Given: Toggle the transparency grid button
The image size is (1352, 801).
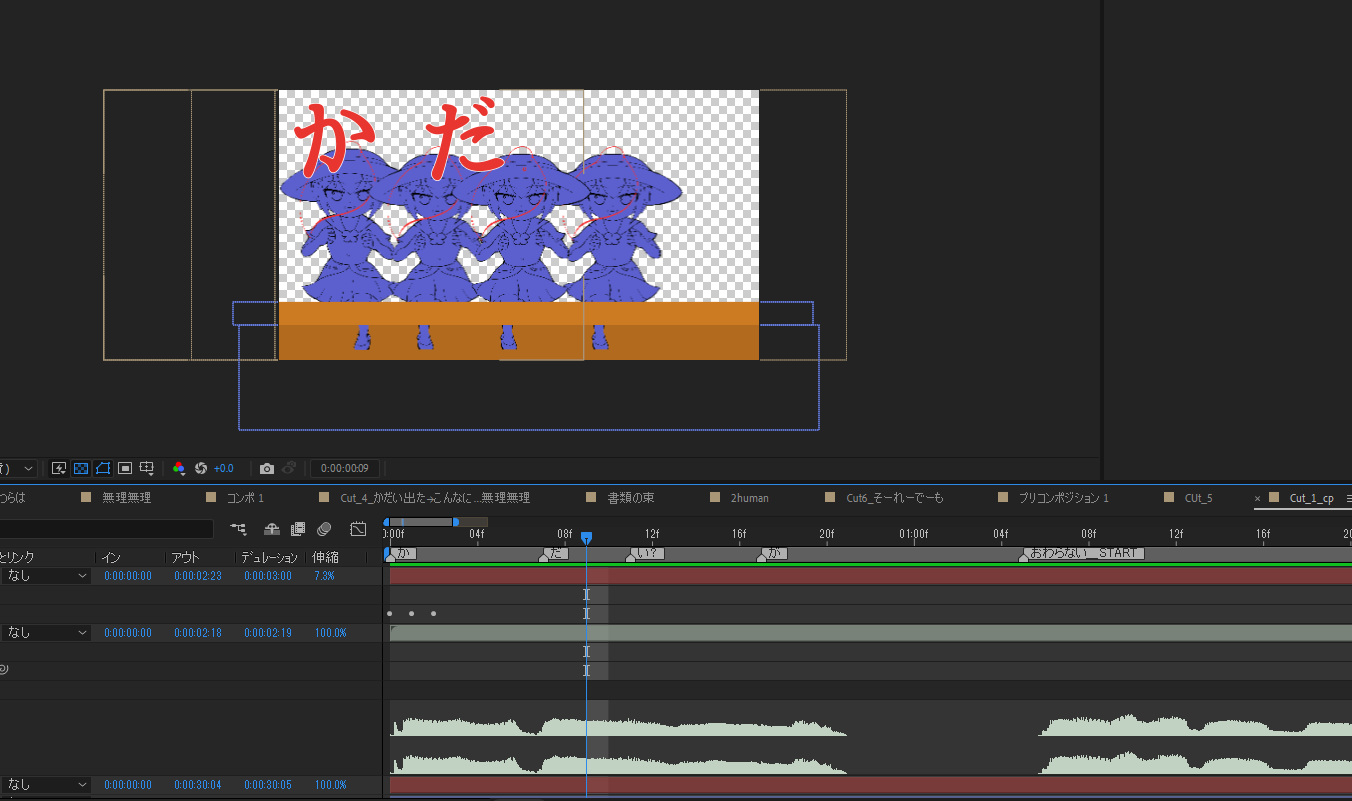Looking at the screenshot, I should coord(81,468).
